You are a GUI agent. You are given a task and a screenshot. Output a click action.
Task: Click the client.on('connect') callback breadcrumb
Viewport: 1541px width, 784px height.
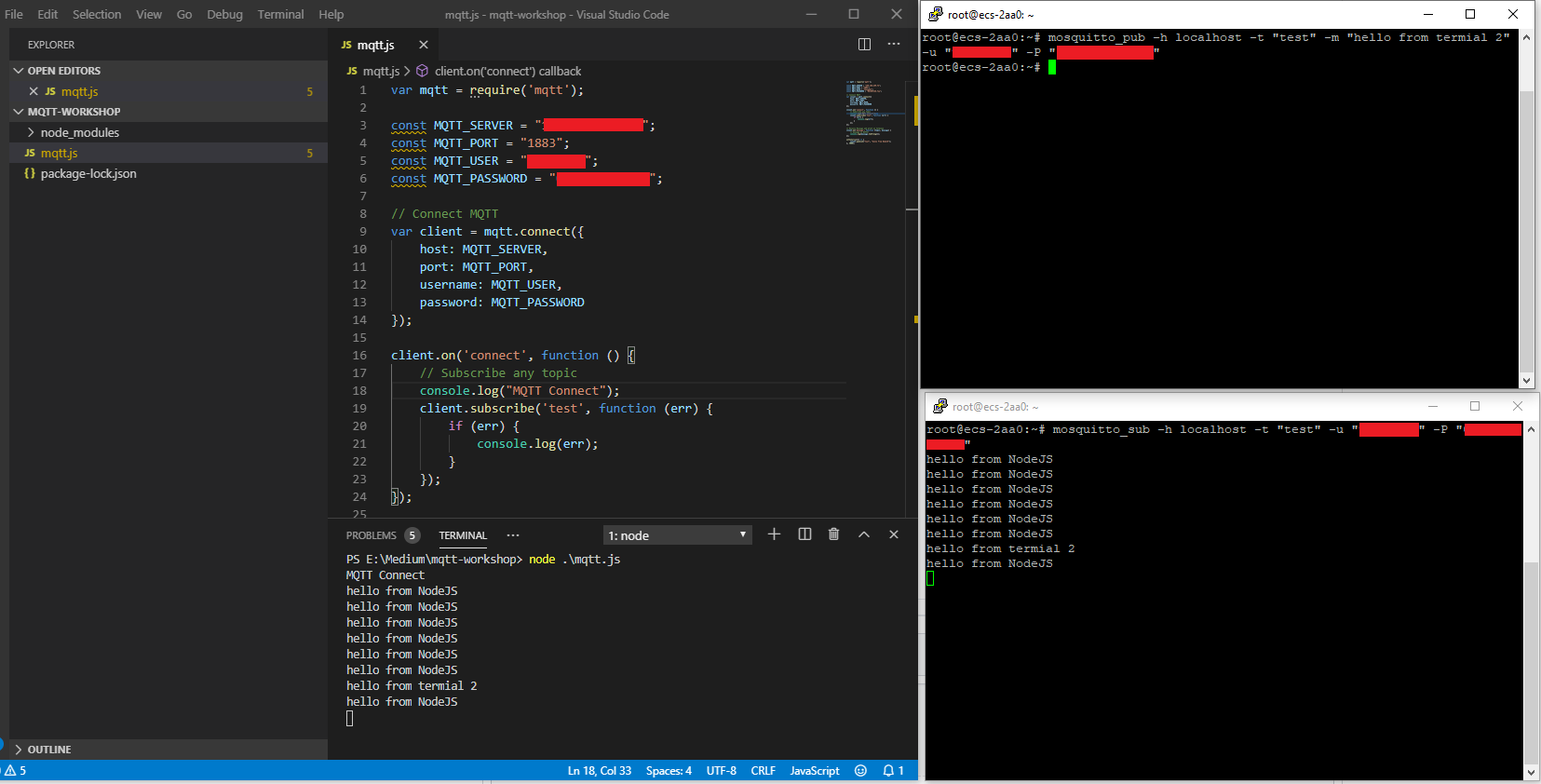click(x=507, y=71)
